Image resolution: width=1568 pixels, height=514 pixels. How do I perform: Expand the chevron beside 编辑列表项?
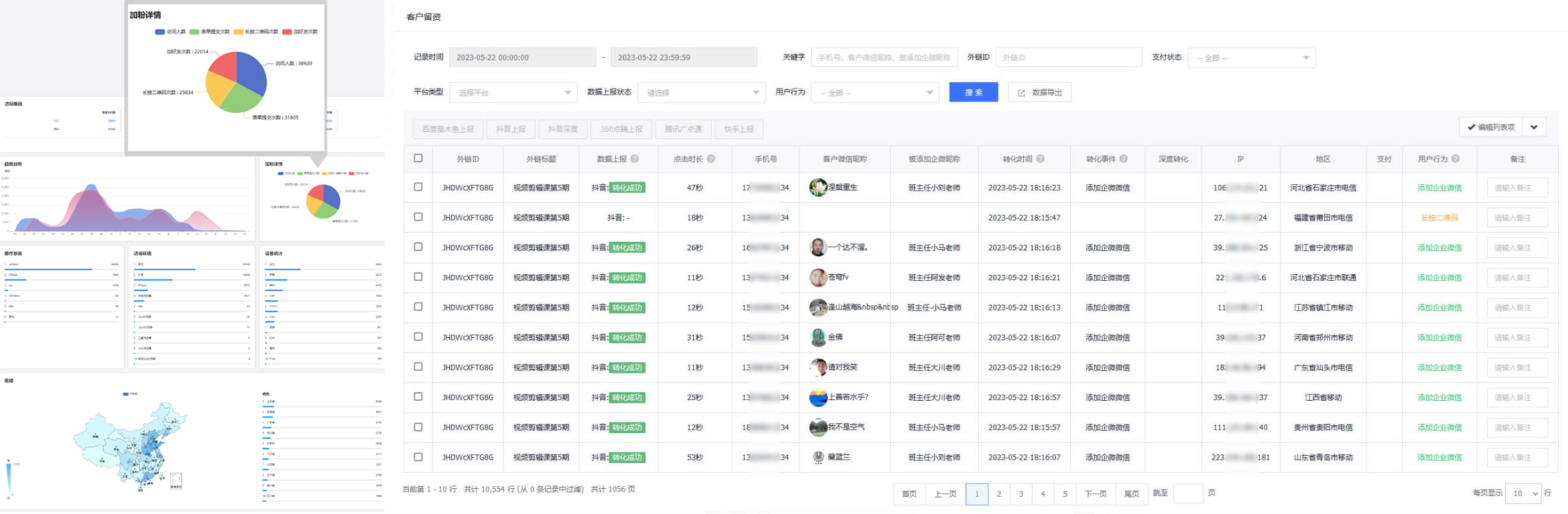pos(1534,127)
